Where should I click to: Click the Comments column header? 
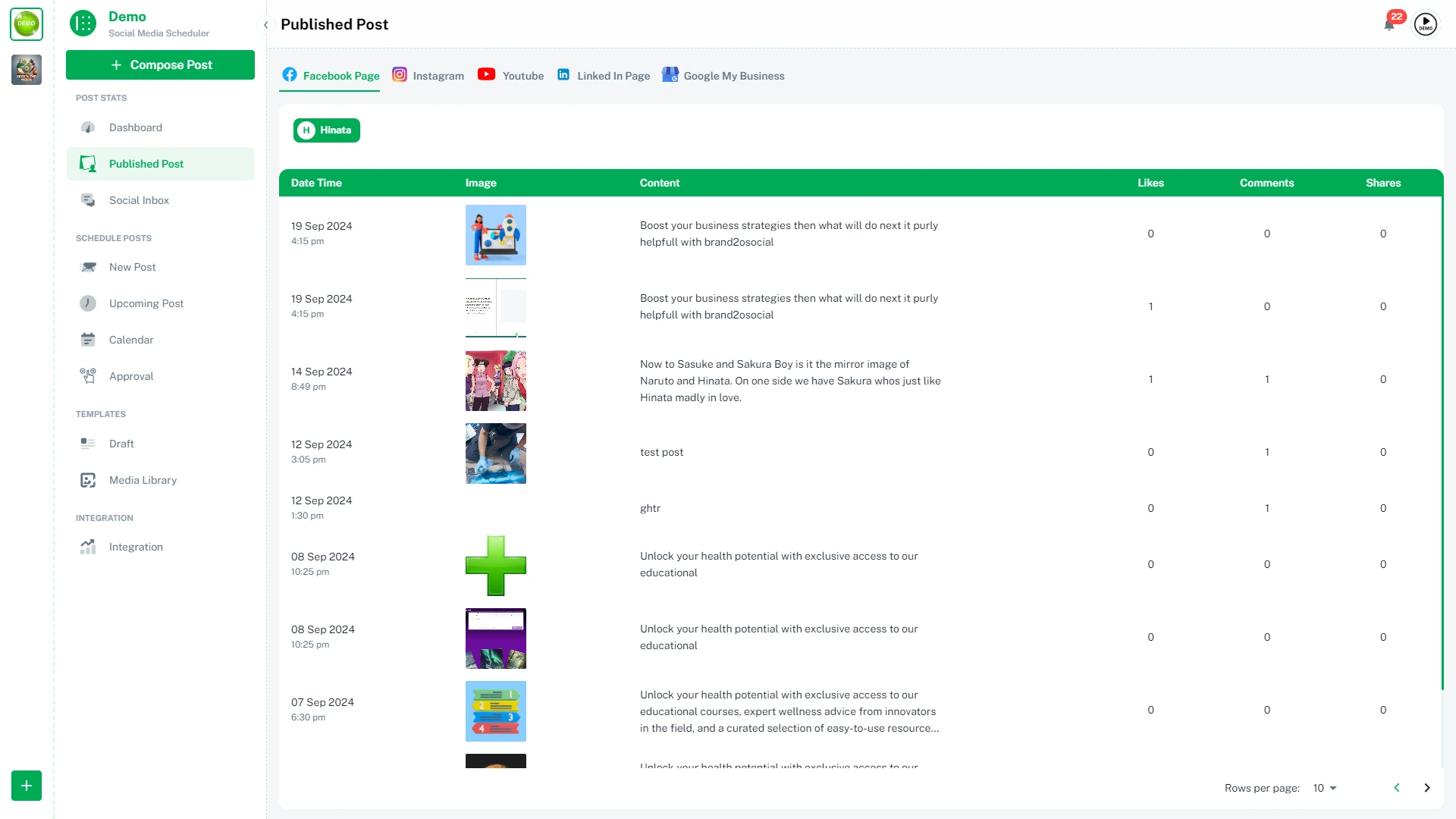1266,183
